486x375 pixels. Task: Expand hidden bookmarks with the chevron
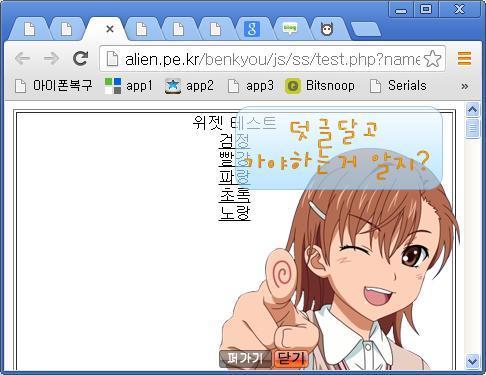tap(465, 87)
